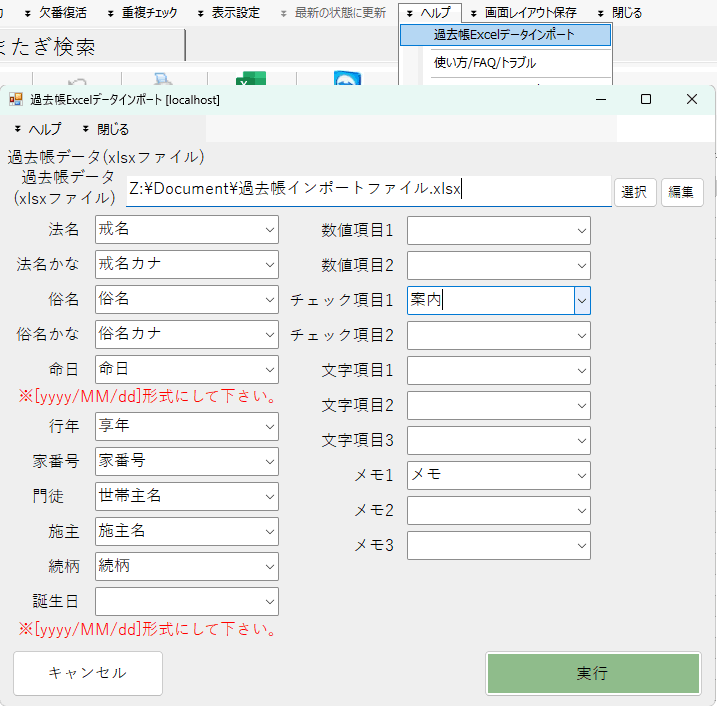The image size is (717, 706).
Task: Click the キャンセル button
Action: coord(88,673)
